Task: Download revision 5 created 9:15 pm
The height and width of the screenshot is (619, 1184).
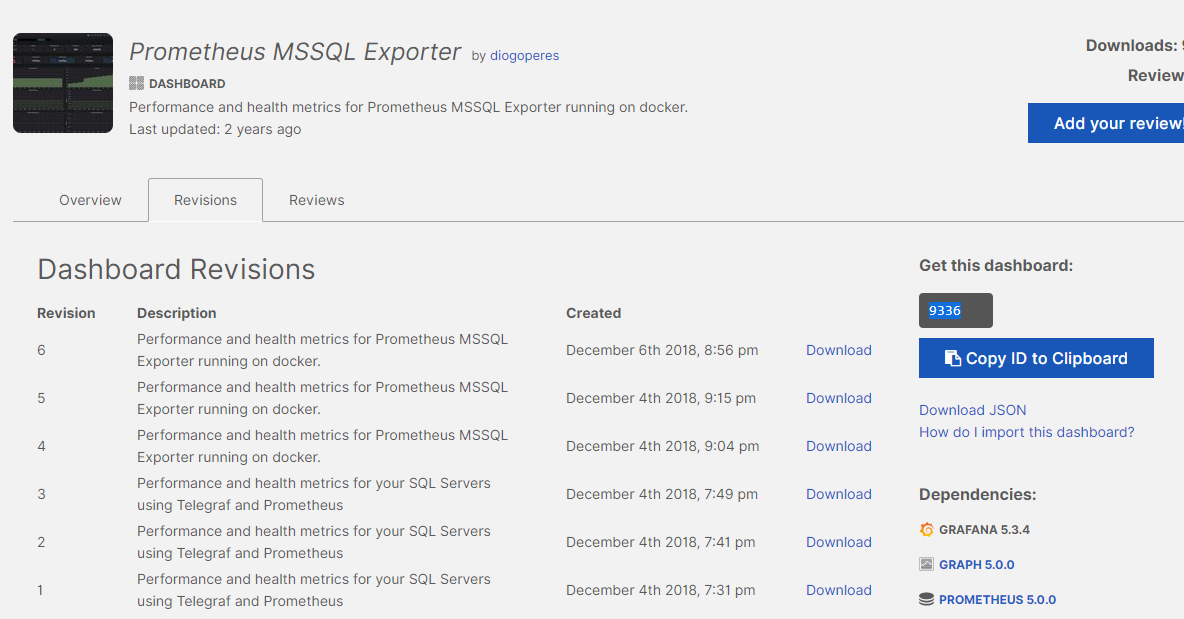Action: [838, 399]
